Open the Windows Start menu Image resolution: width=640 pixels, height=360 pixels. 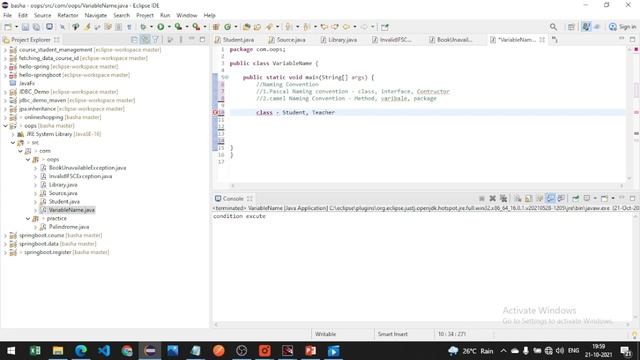(11, 351)
